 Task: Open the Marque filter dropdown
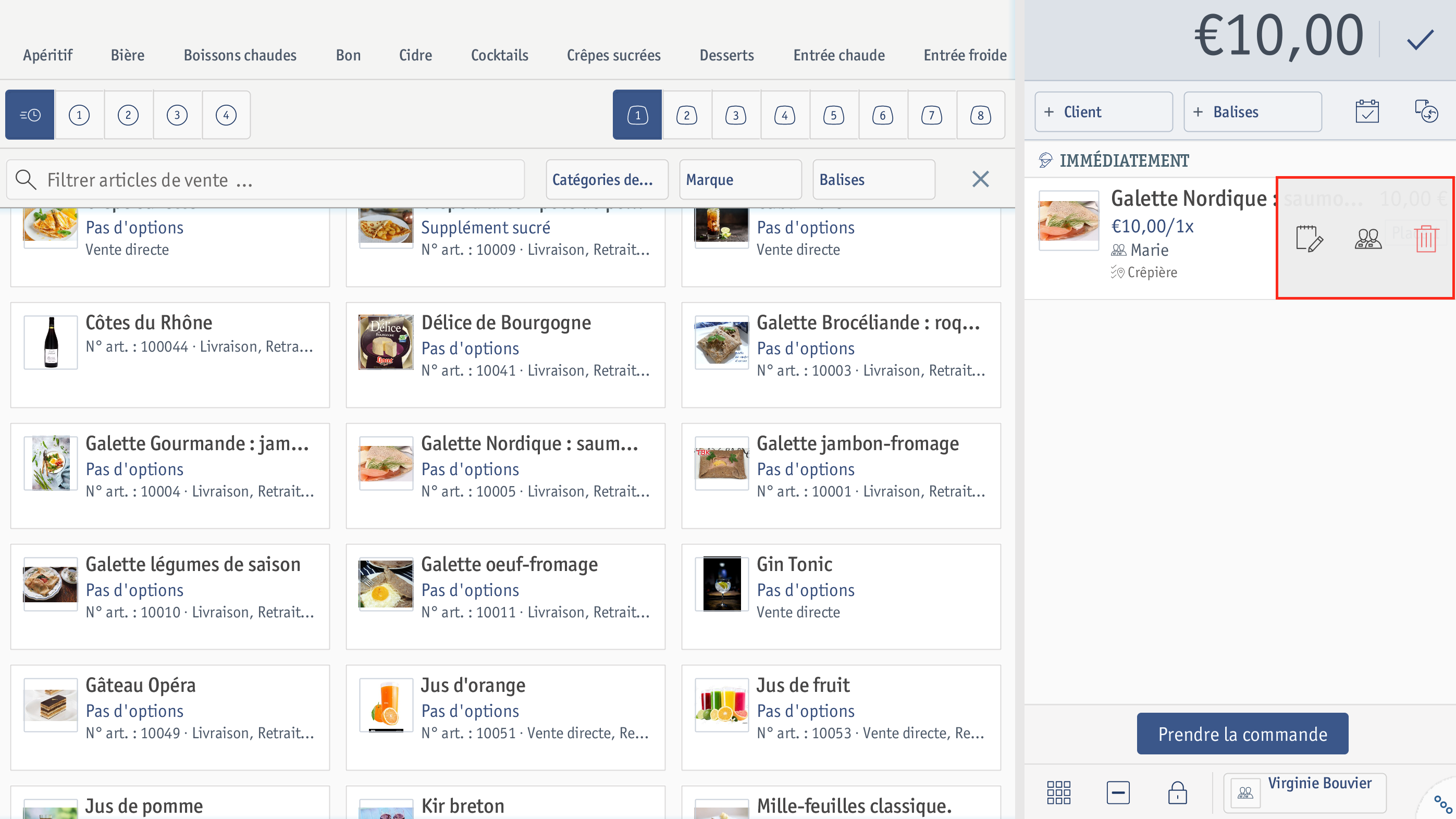[x=741, y=179]
